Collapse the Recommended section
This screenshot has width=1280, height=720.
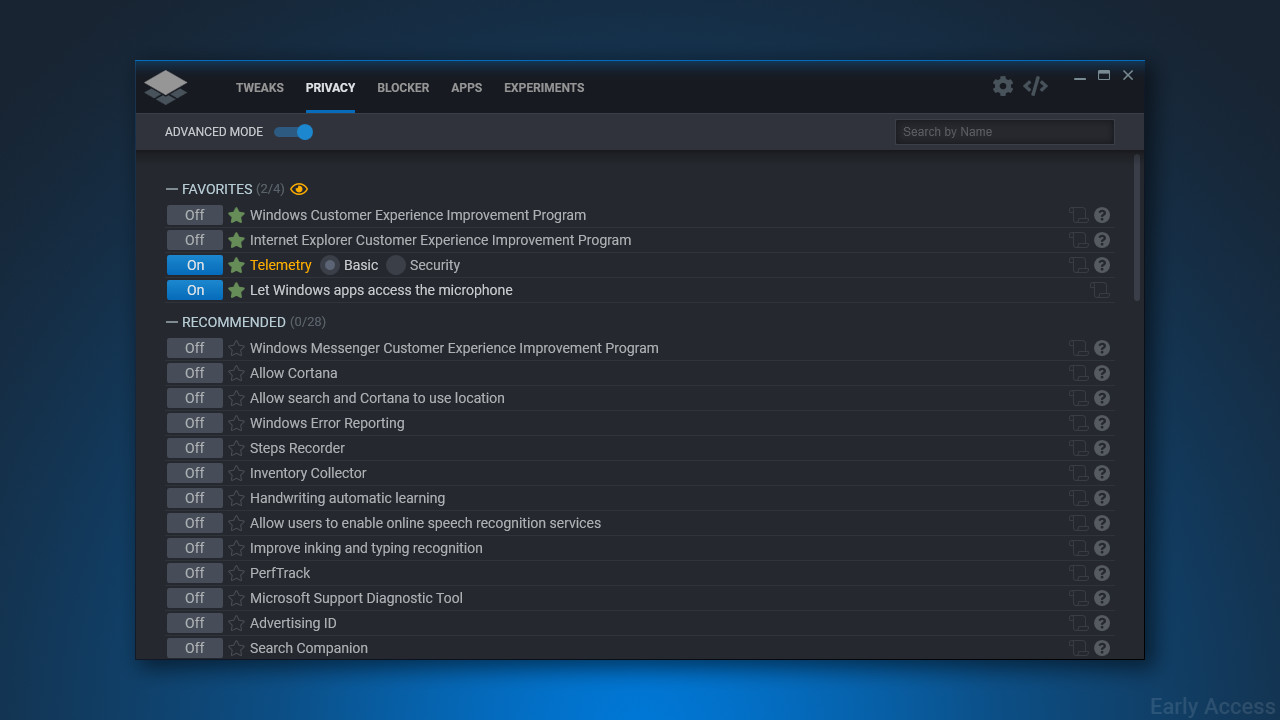[x=172, y=322]
